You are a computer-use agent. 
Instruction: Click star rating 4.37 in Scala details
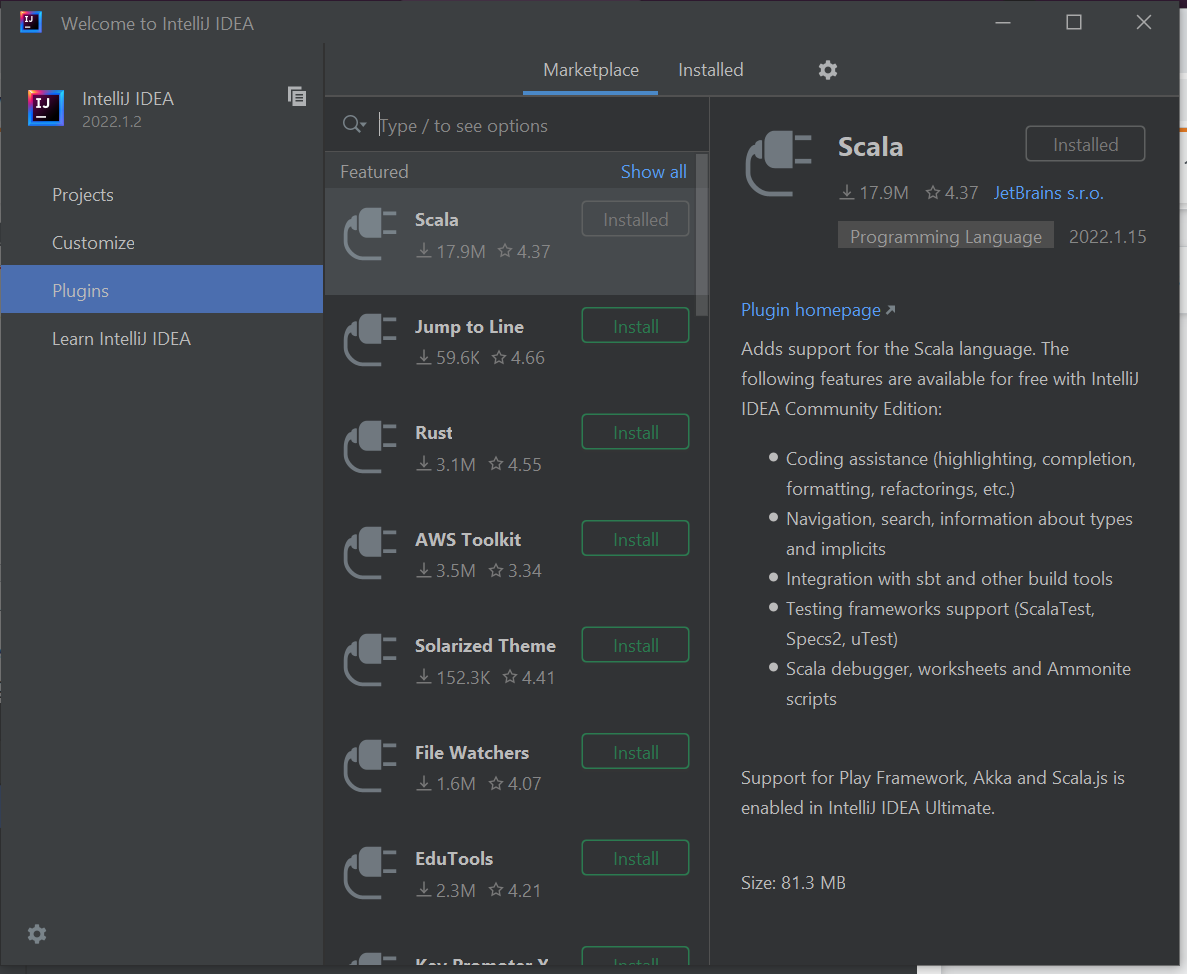point(952,193)
